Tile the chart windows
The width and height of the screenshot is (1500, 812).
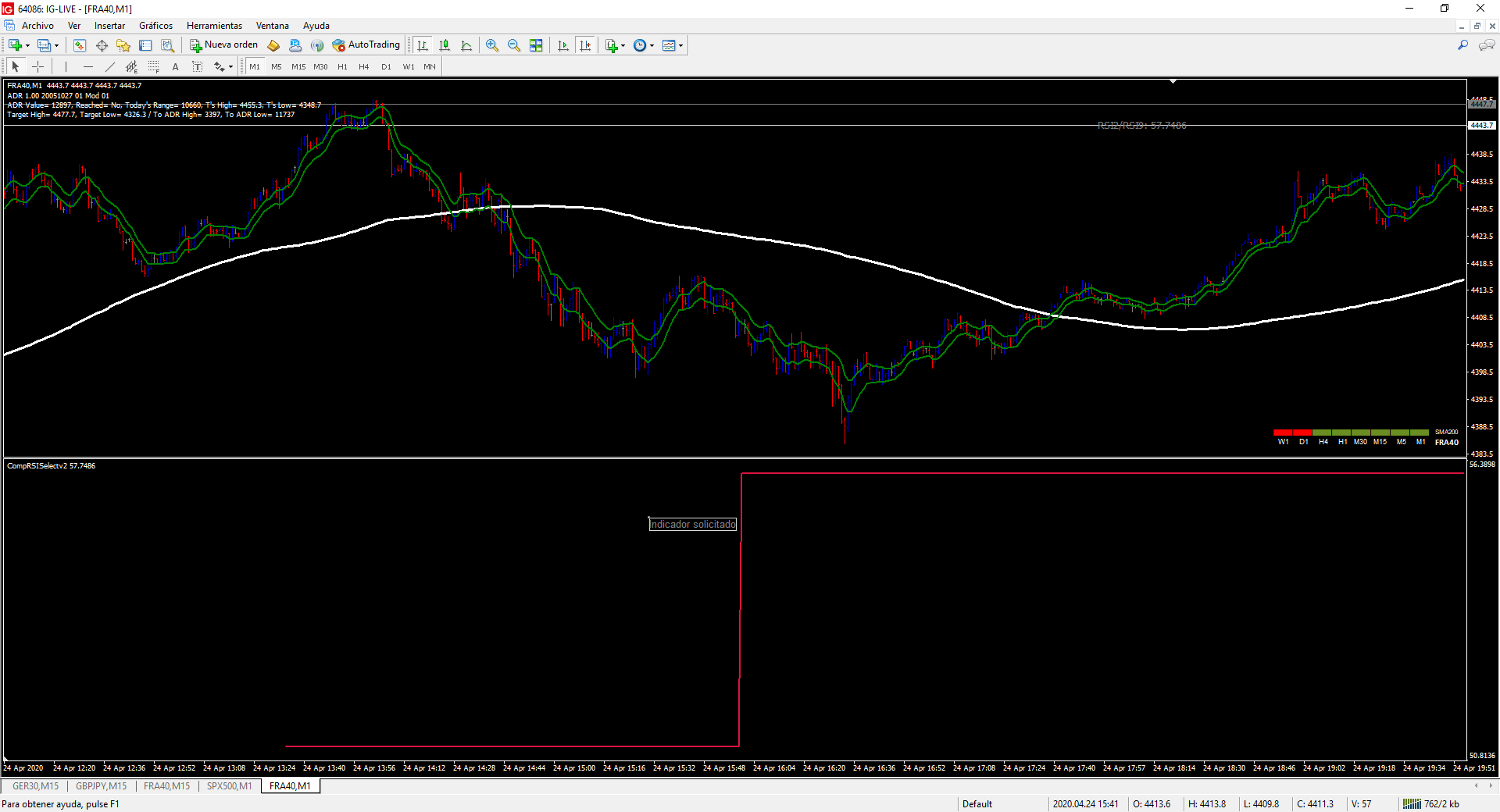coord(536,45)
